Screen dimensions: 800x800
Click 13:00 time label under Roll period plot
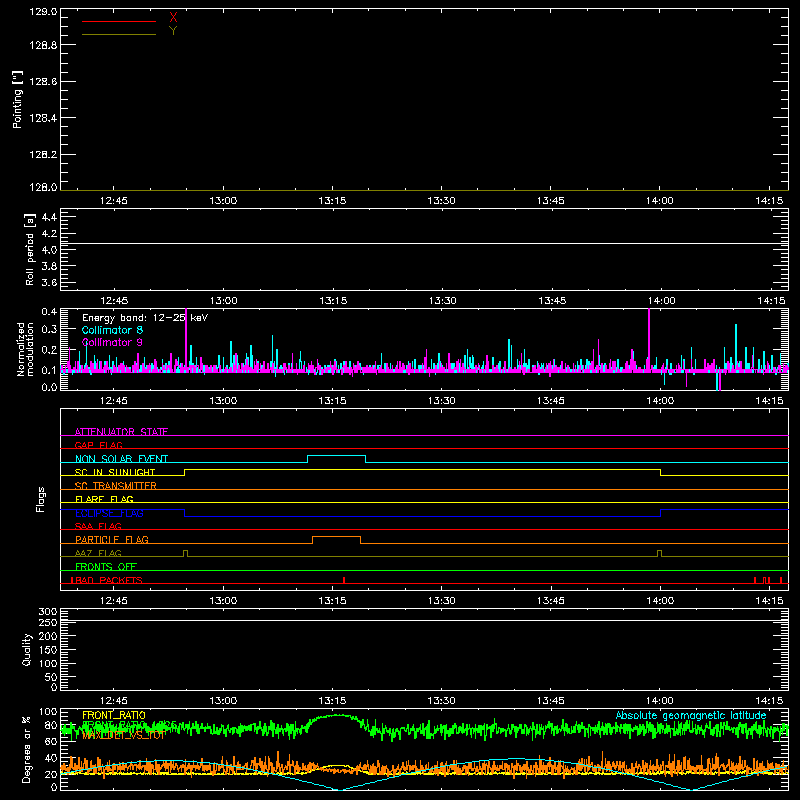click(x=223, y=301)
